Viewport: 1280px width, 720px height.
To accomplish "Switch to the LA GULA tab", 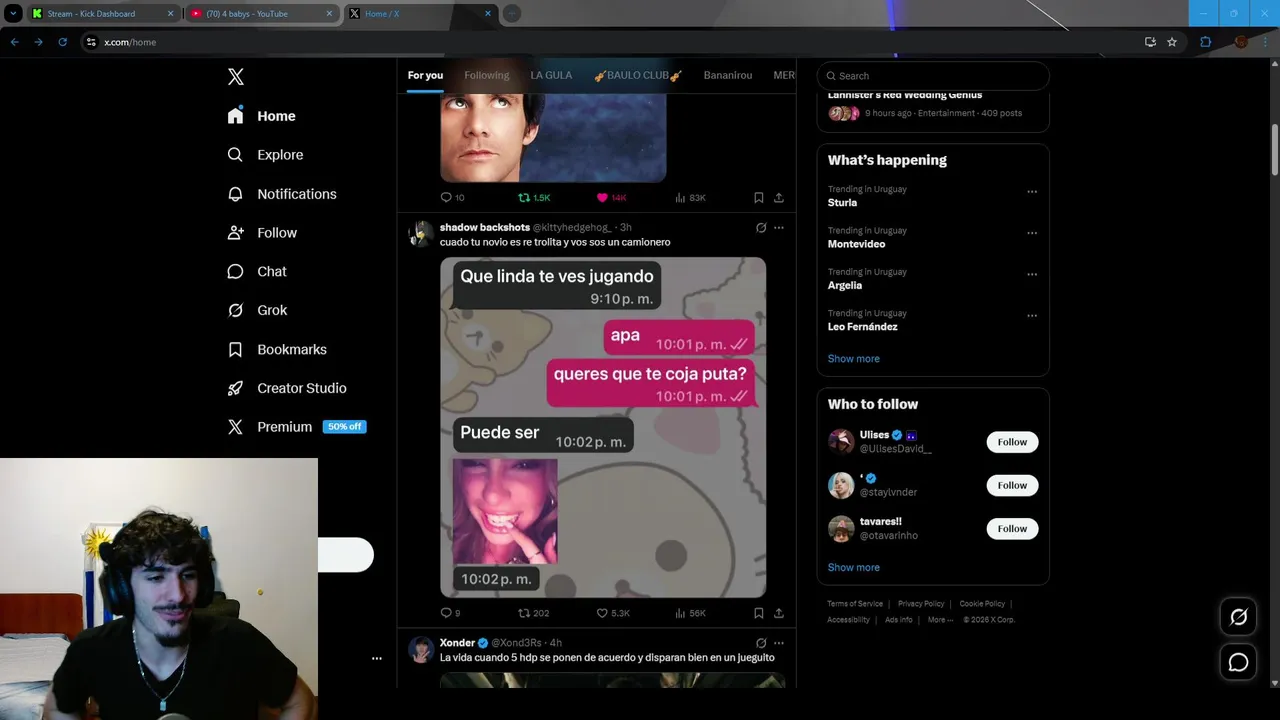I will [551, 75].
